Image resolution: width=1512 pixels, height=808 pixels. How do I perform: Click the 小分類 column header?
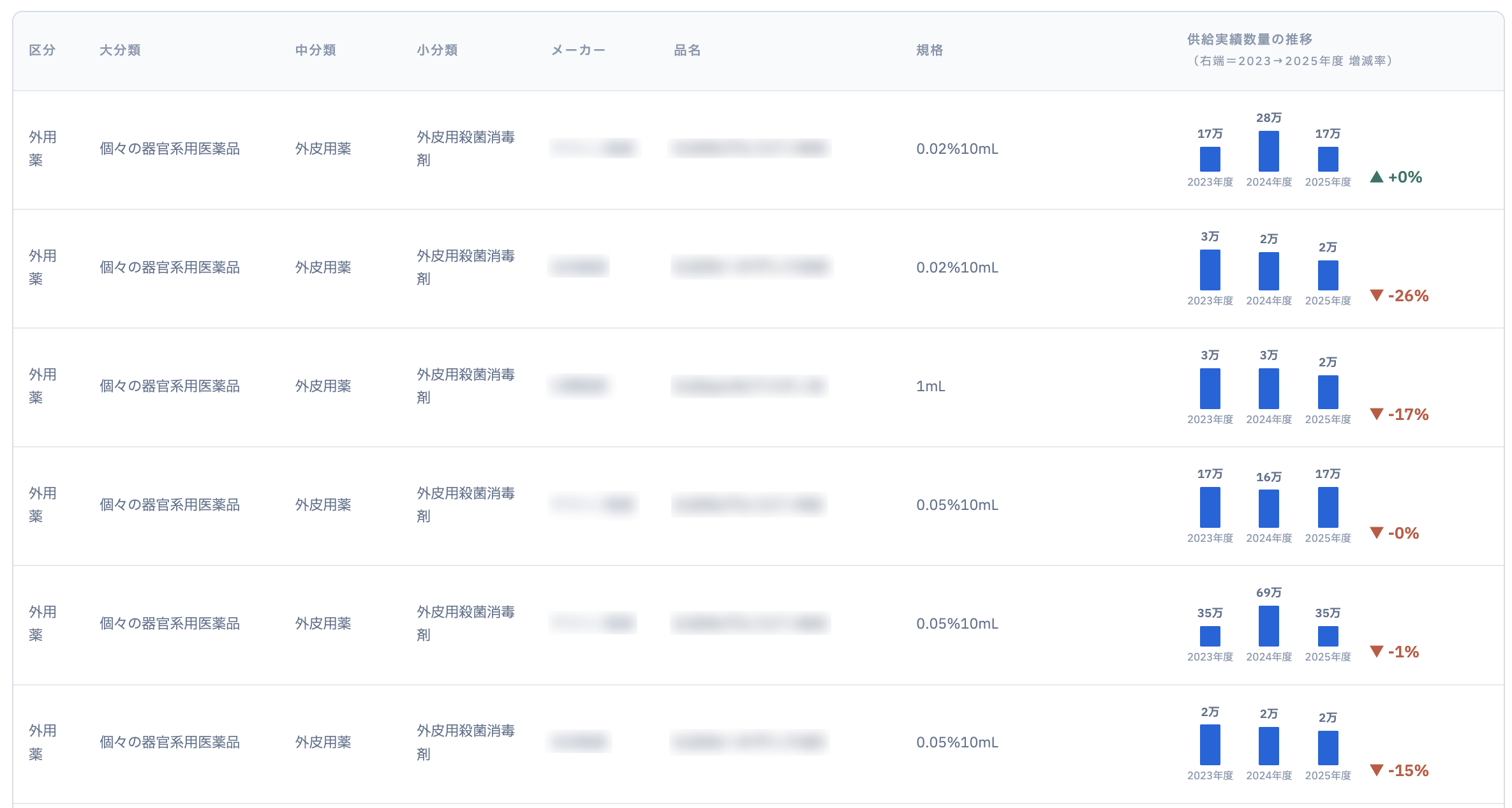(437, 50)
